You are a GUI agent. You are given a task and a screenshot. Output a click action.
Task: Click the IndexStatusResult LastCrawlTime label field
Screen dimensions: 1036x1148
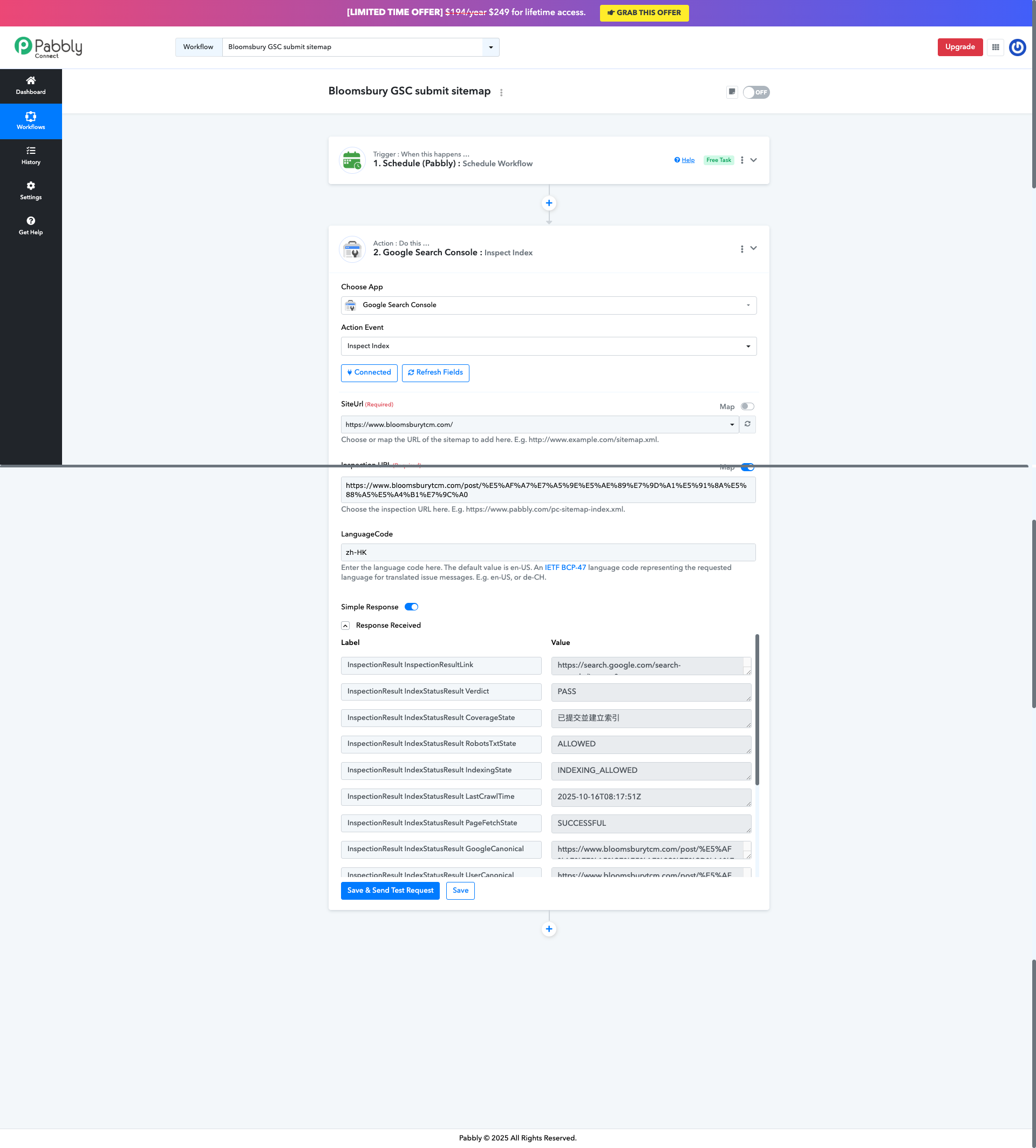[441, 797]
